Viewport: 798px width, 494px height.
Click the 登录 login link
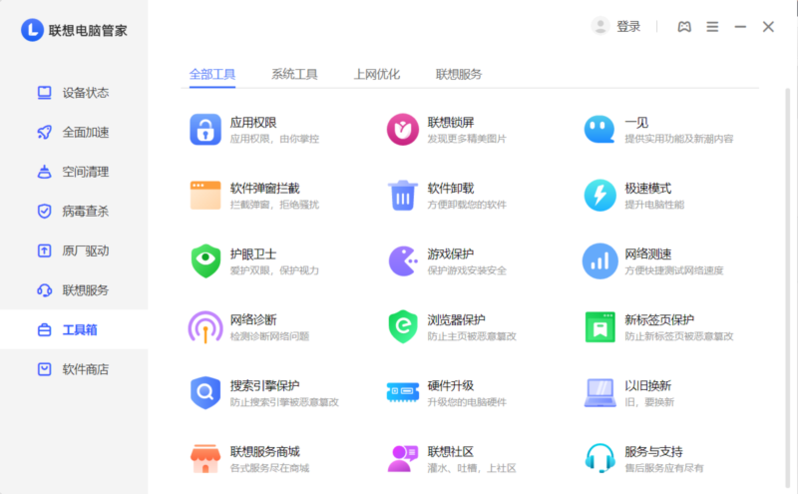(x=629, y=26)
